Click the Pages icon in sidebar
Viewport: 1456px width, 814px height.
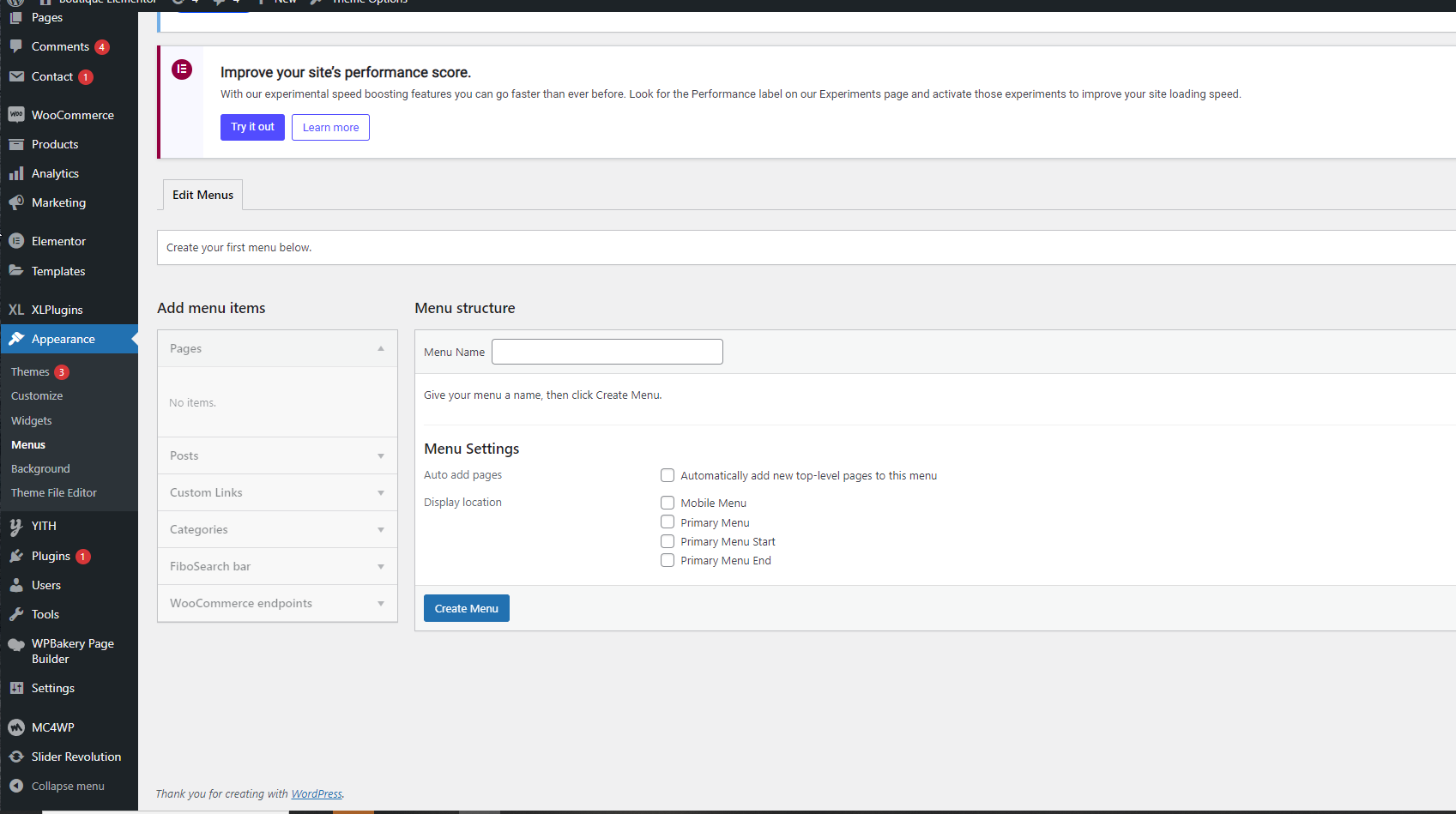(x=16, y=17)
